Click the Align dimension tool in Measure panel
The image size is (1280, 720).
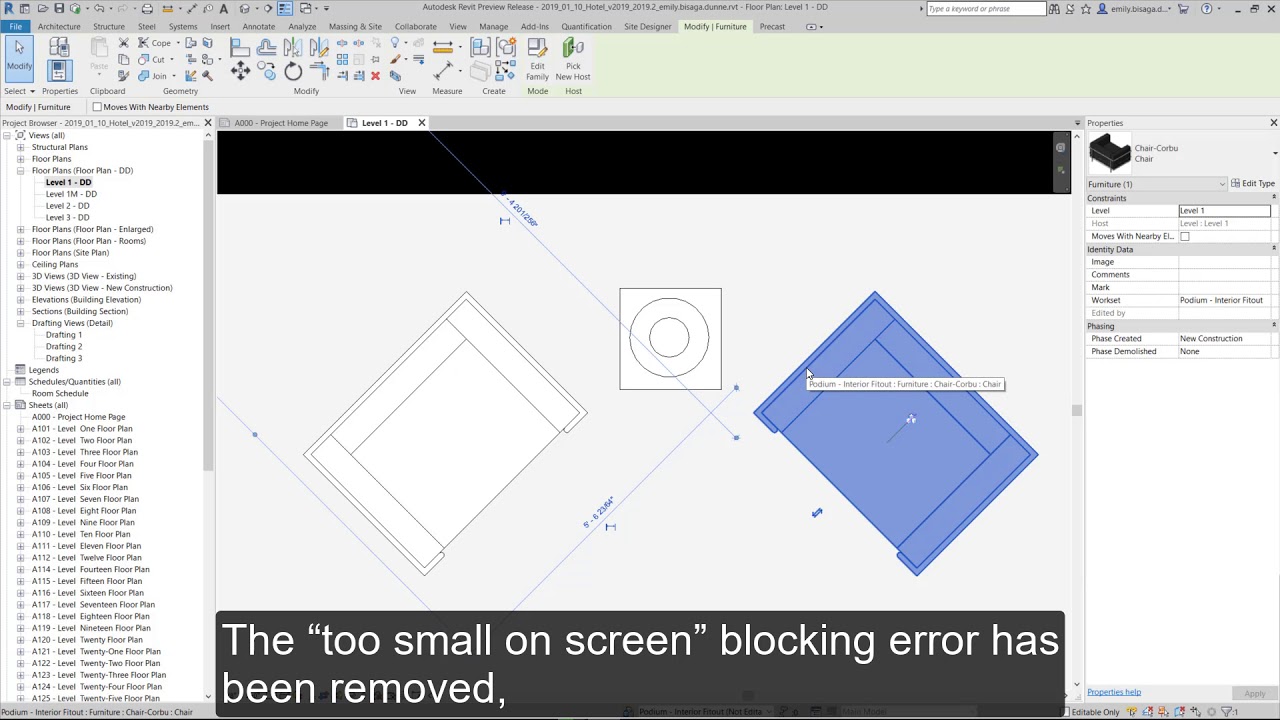443,44
